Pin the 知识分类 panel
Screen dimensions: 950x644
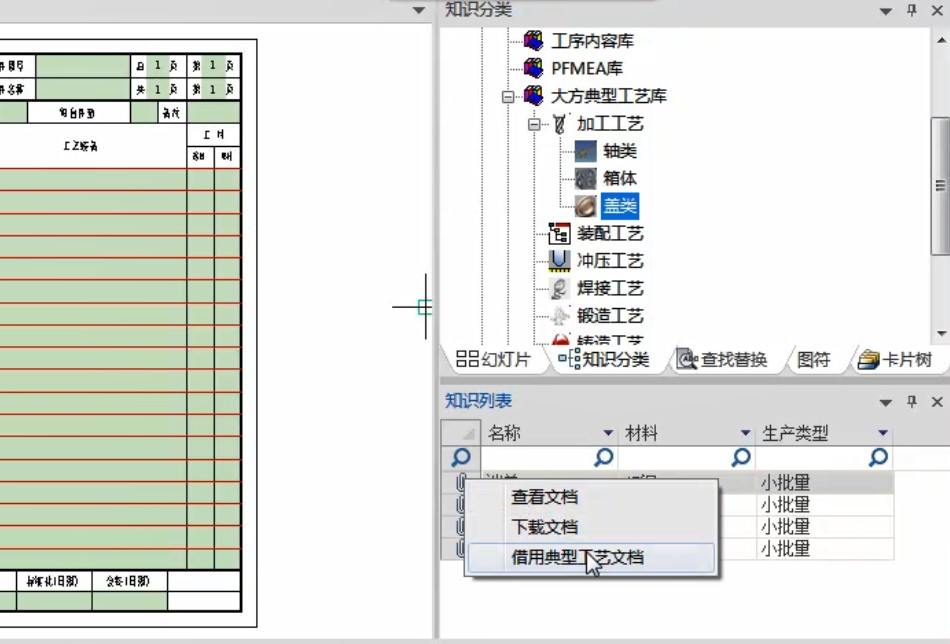pyautogui.click(x=911, y=11)
